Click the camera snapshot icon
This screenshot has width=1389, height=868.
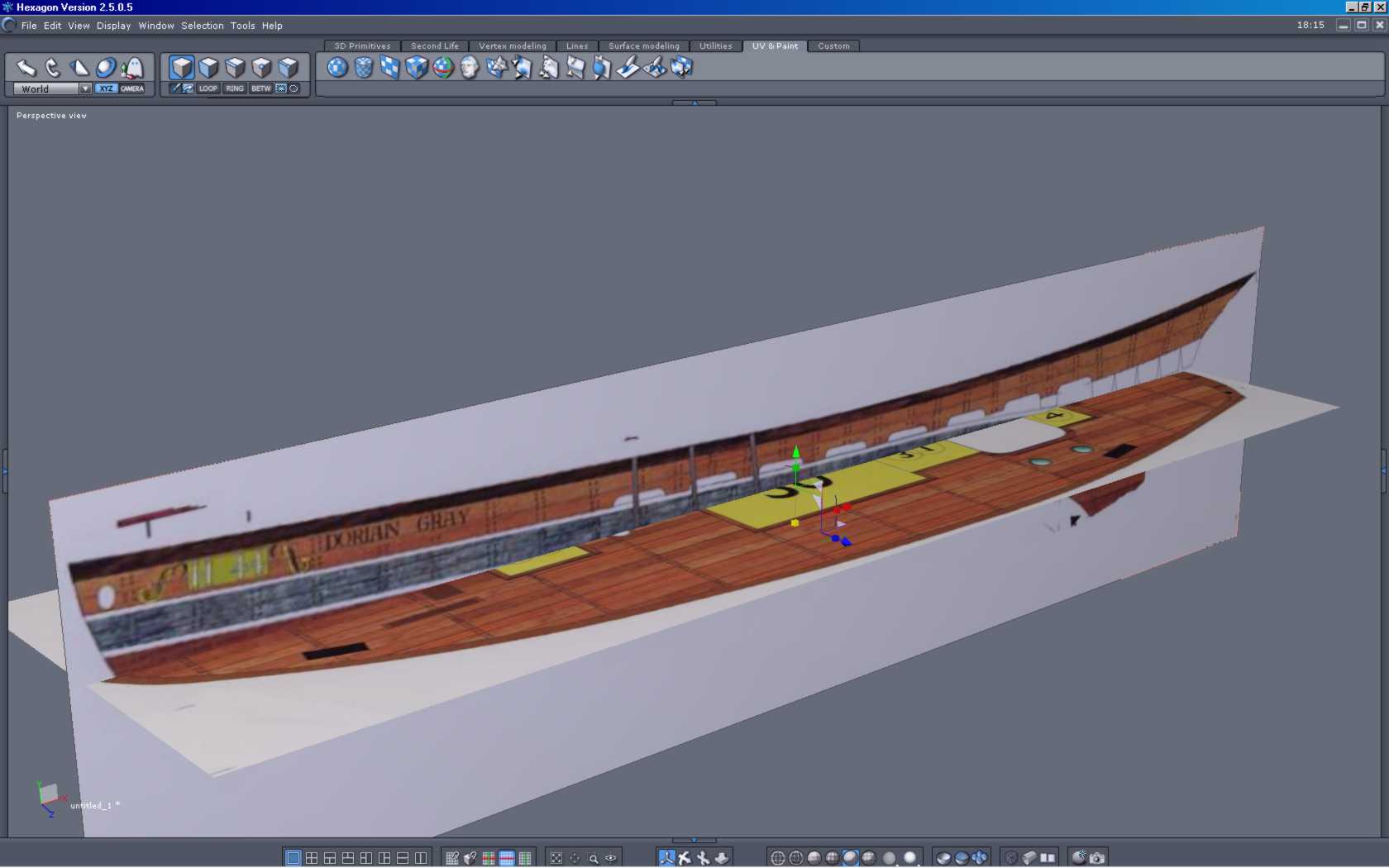[x=1097, y=858]
